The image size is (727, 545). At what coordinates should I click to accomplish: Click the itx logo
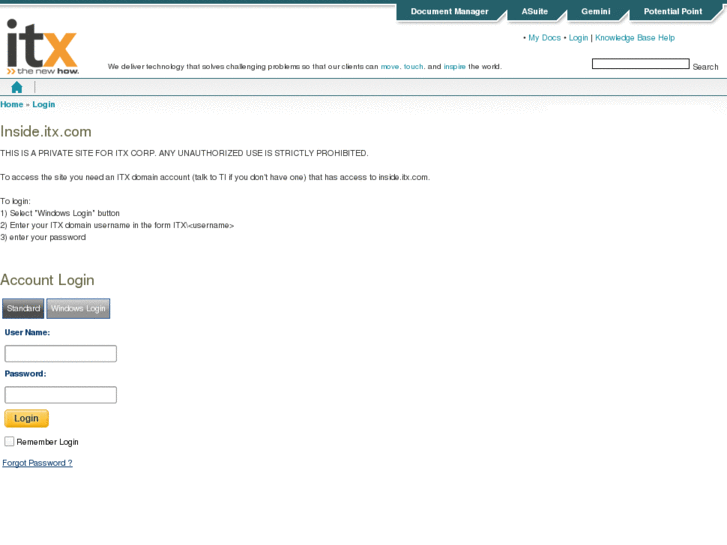click(x=43, y=47)
